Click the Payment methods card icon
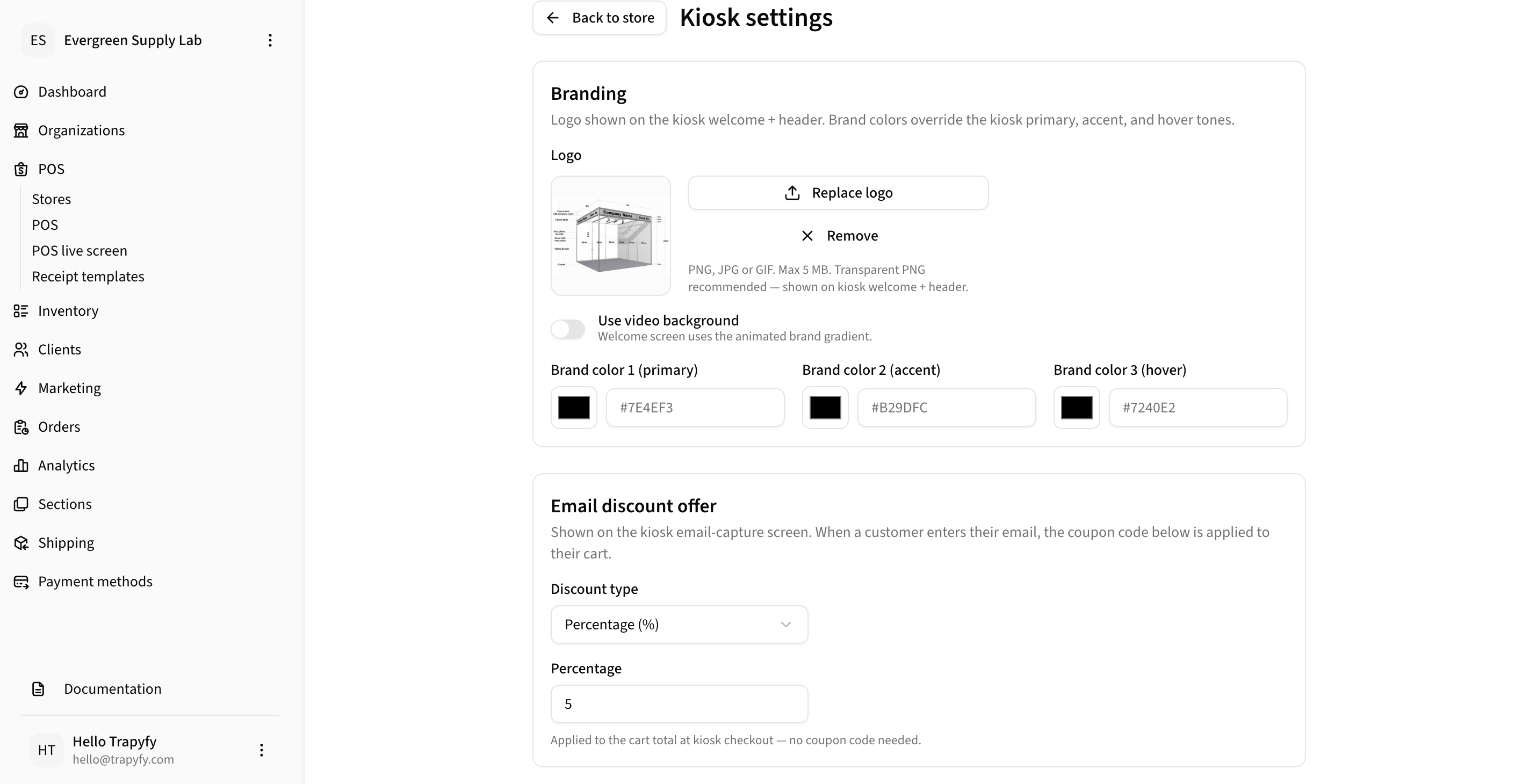Viewport: 1515px width, 784px height. 21,582
